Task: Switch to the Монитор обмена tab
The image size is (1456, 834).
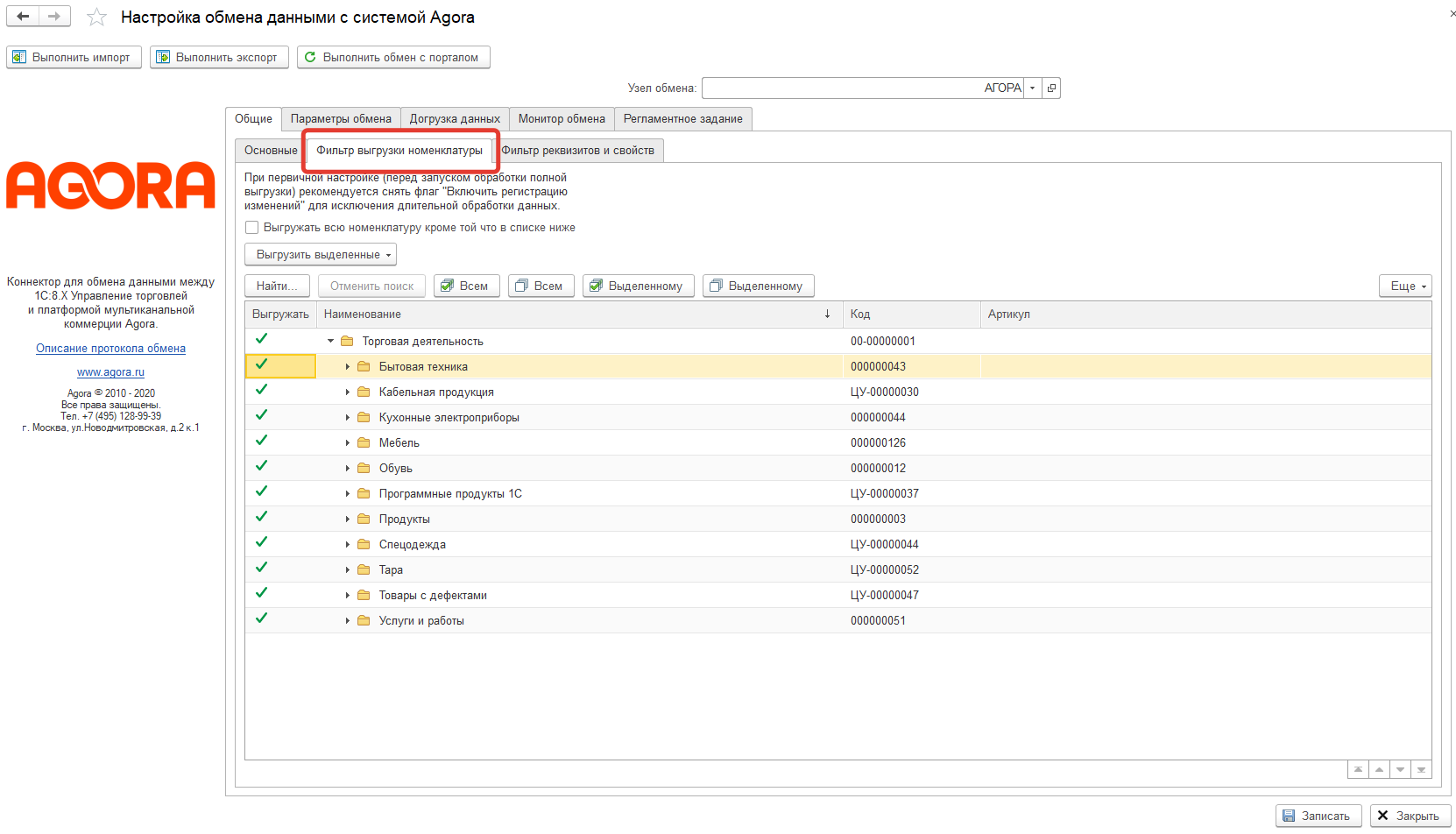Action: coord(561,119)
